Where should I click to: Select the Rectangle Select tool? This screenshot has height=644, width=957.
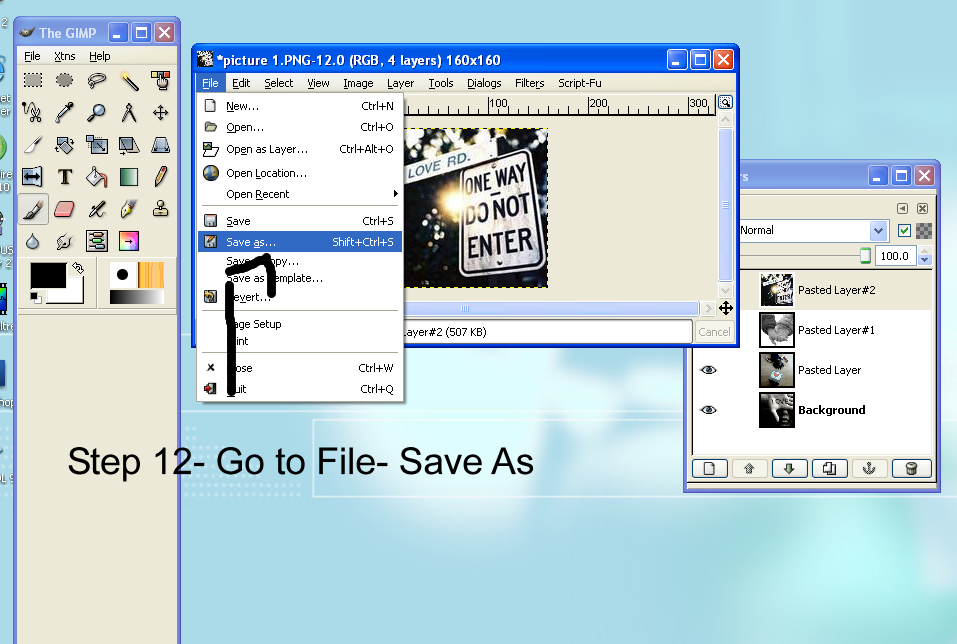point(33,80)
